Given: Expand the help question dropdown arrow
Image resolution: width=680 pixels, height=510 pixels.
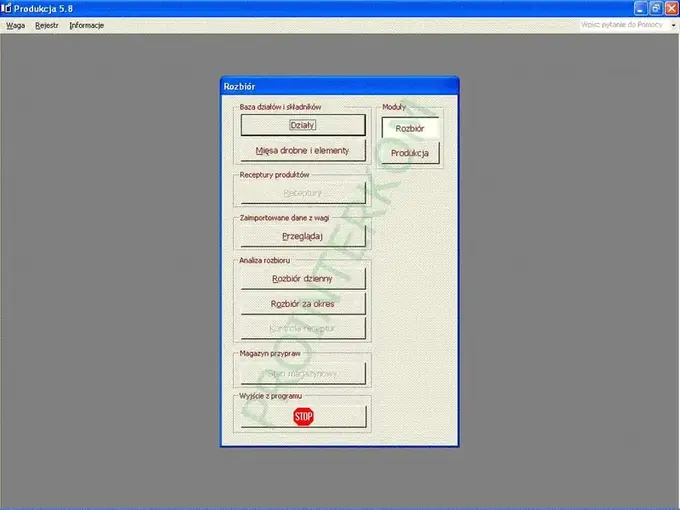Looking at the screenshot, I should tap(673, 25).
